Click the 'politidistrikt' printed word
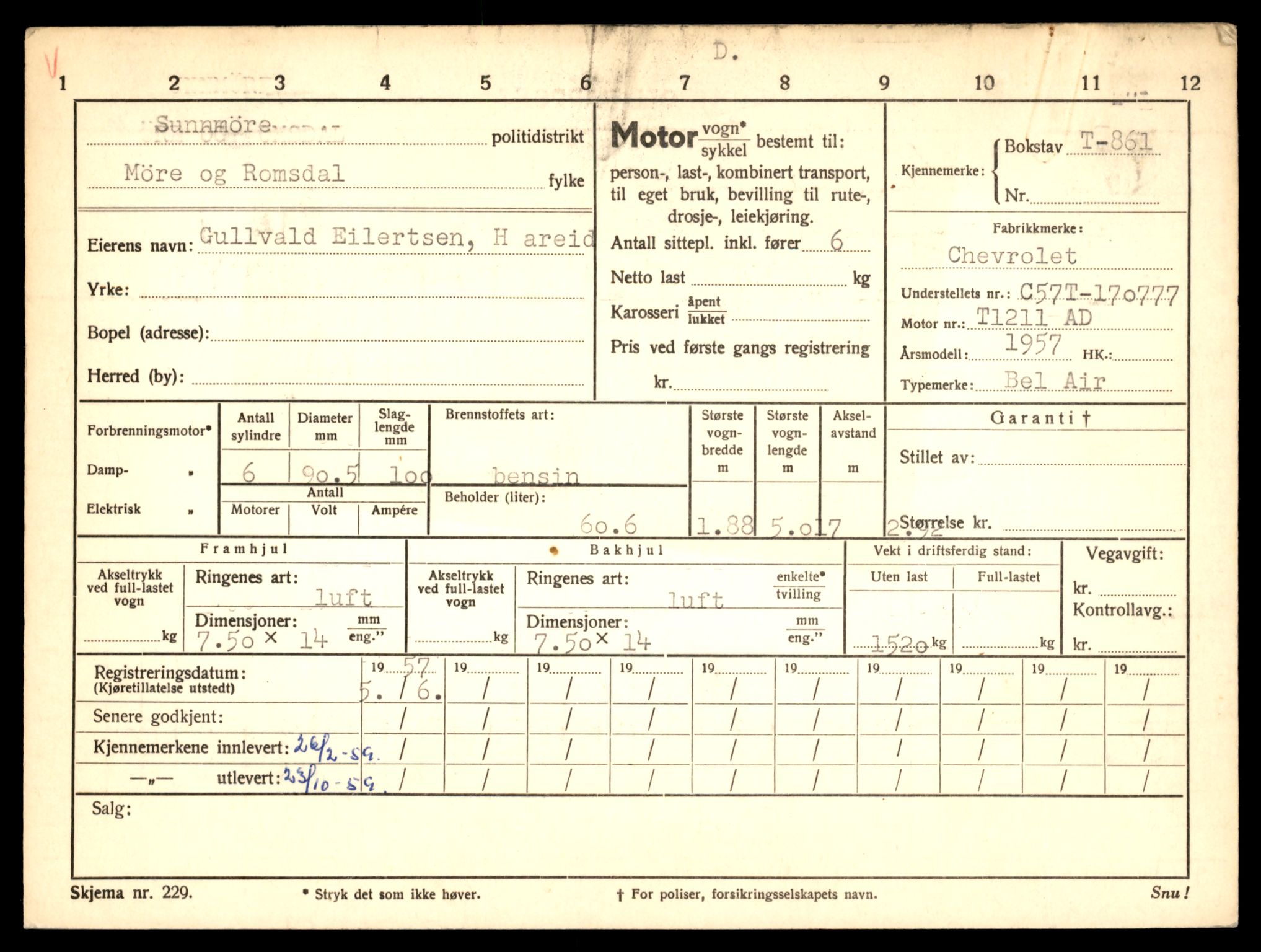This screenshot has width=1261, height=952. pos(538,137)
